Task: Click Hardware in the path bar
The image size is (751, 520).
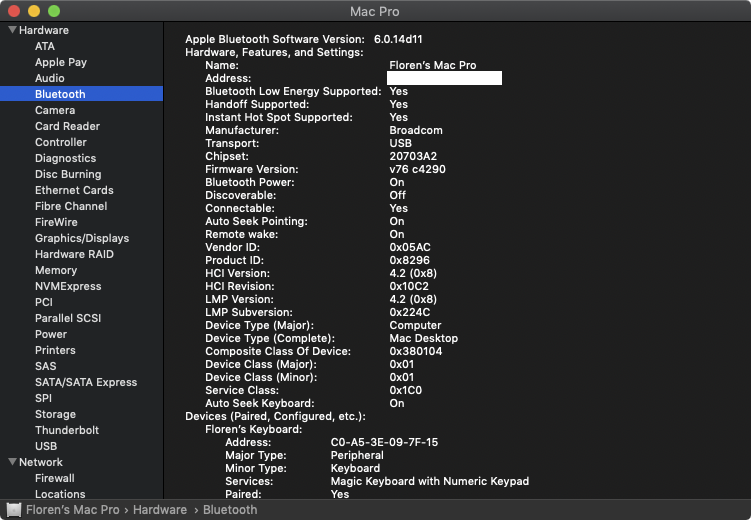Action: point(160,510)
